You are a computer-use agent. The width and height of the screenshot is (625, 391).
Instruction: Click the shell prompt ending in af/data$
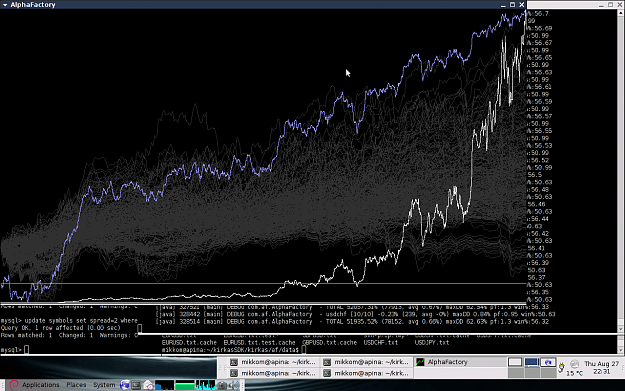pyautogui.click(x=230, y=350)
